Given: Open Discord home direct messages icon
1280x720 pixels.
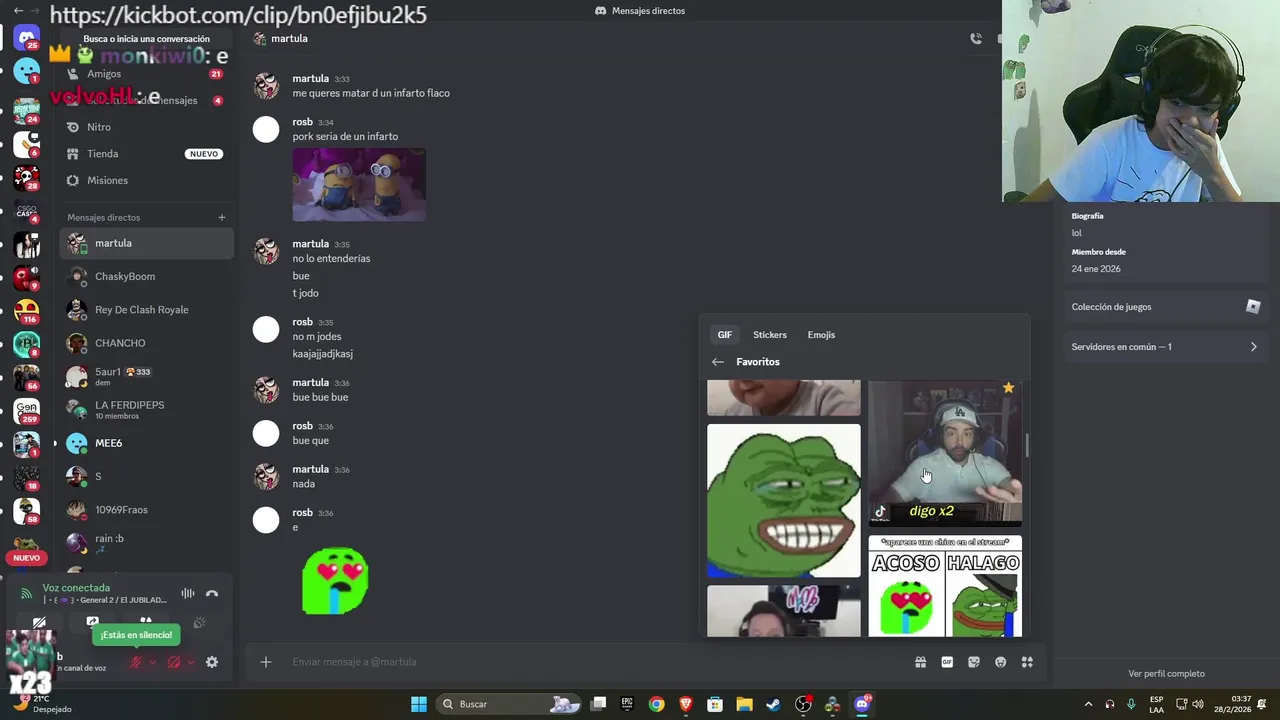Looking at the screenshot, I should 27,38.
